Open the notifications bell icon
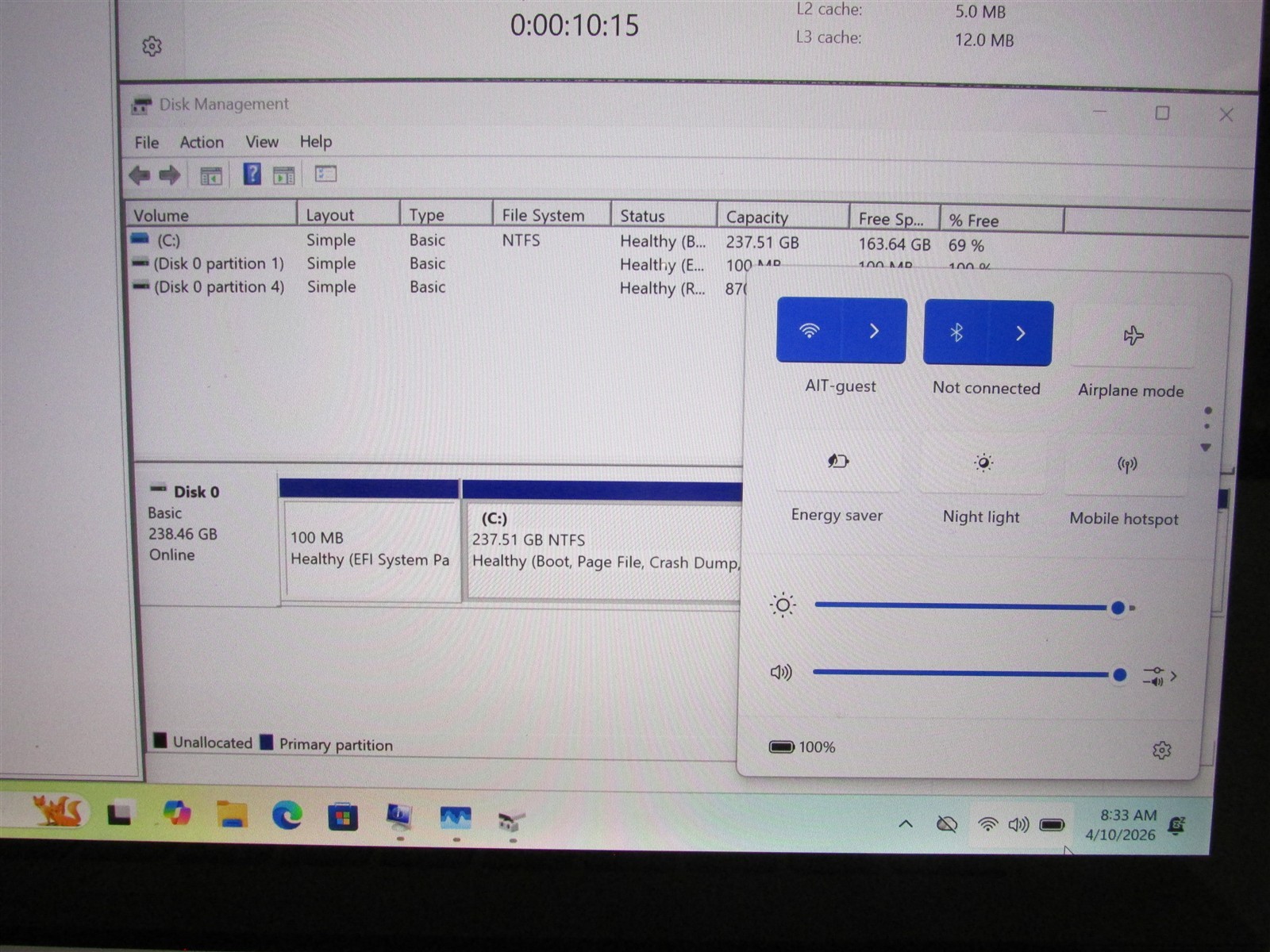Screen dimensions: 1270x952 tap(1177, 826)
